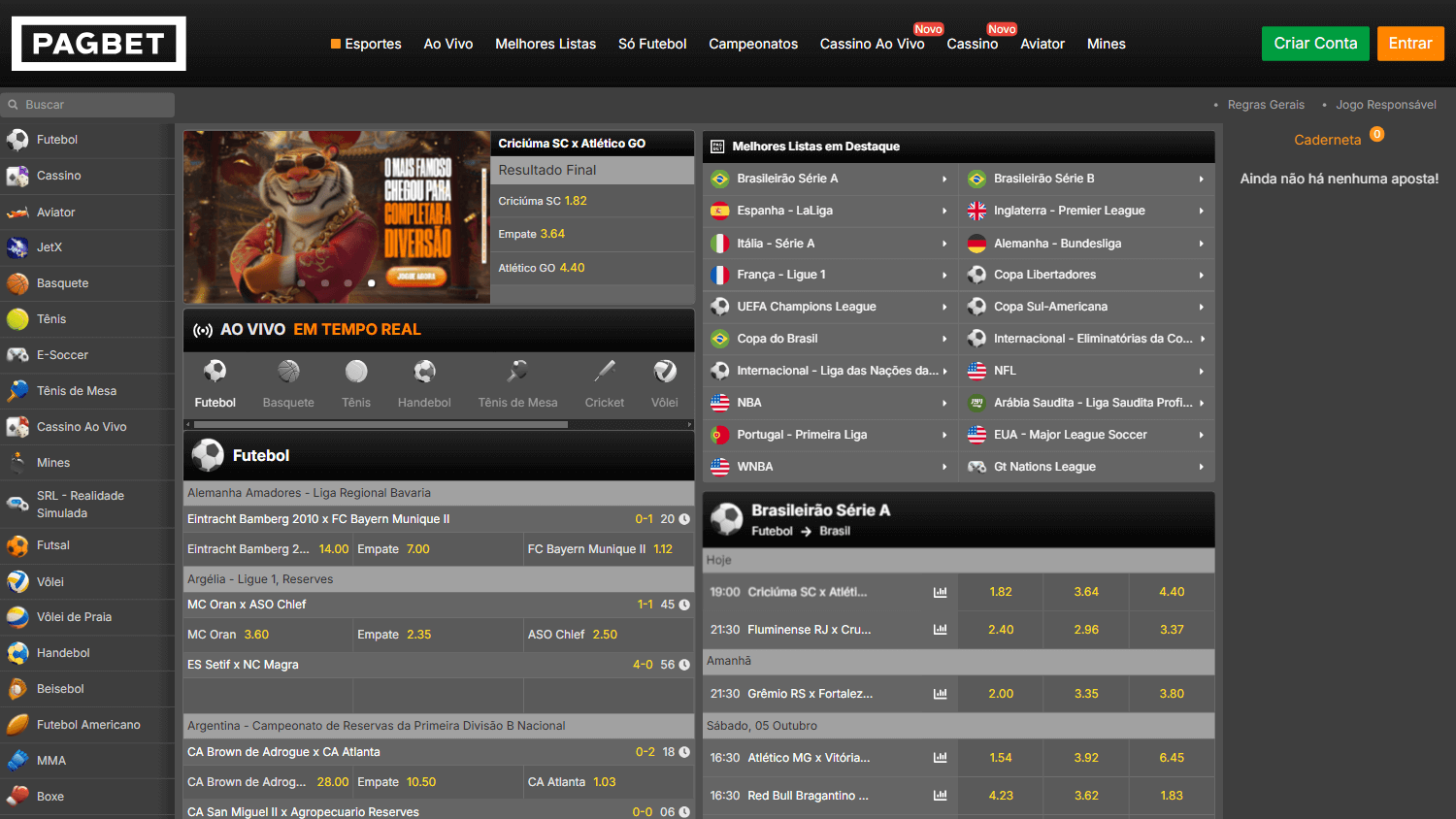Expand Portugal - Primeira Liga list
The image size is (1456, 819).
point(830,435)
